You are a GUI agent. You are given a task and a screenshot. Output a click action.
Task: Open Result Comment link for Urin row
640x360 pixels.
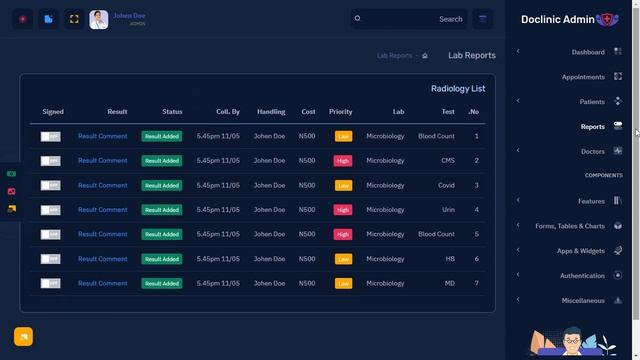[103, 210]
